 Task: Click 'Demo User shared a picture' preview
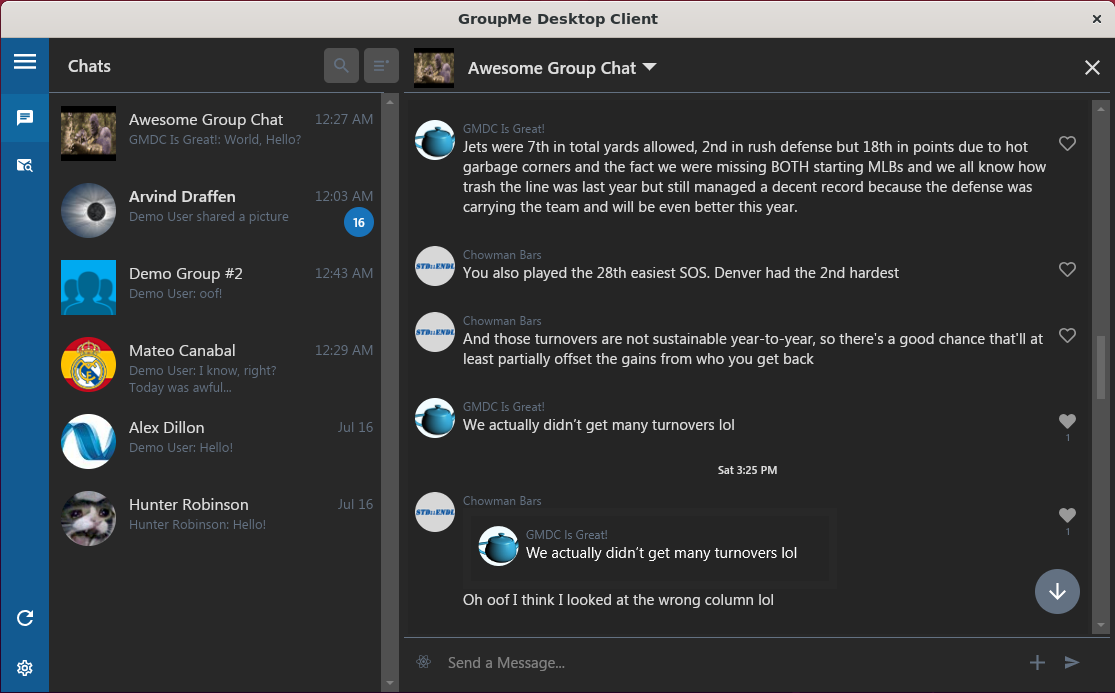click(209, 216)
